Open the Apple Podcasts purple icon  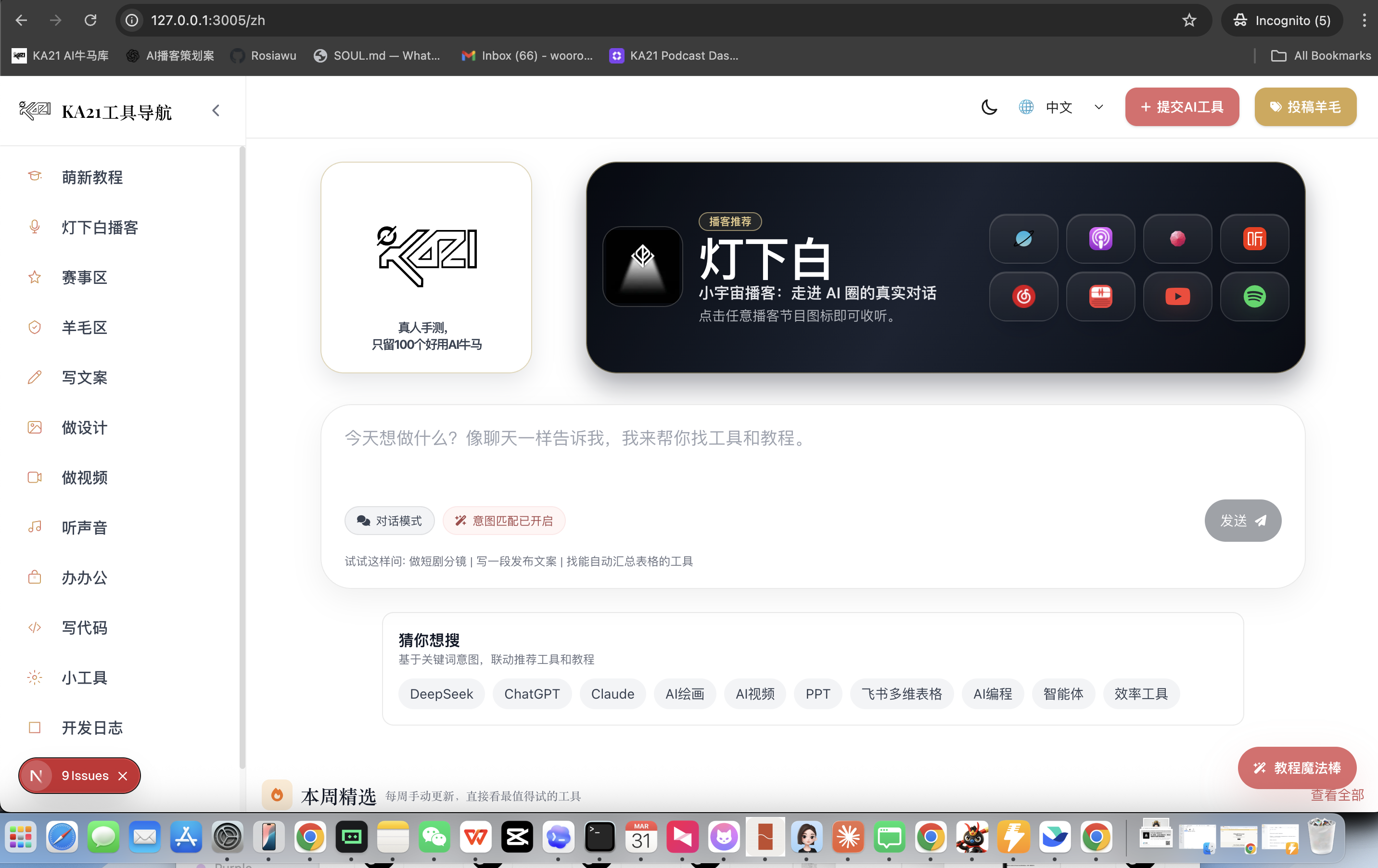click(1100, 239)
